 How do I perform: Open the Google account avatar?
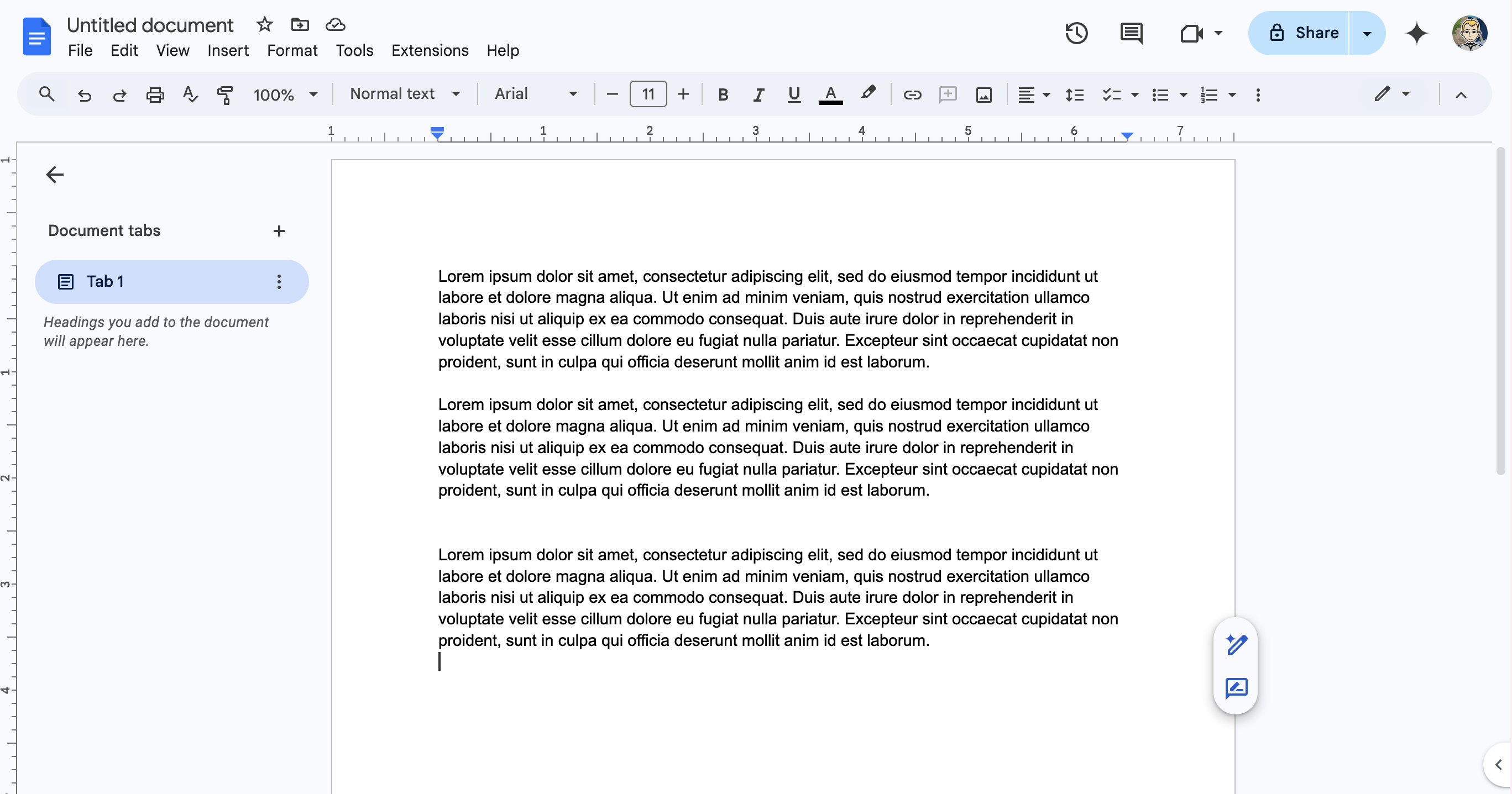[x=1470, y=33]
